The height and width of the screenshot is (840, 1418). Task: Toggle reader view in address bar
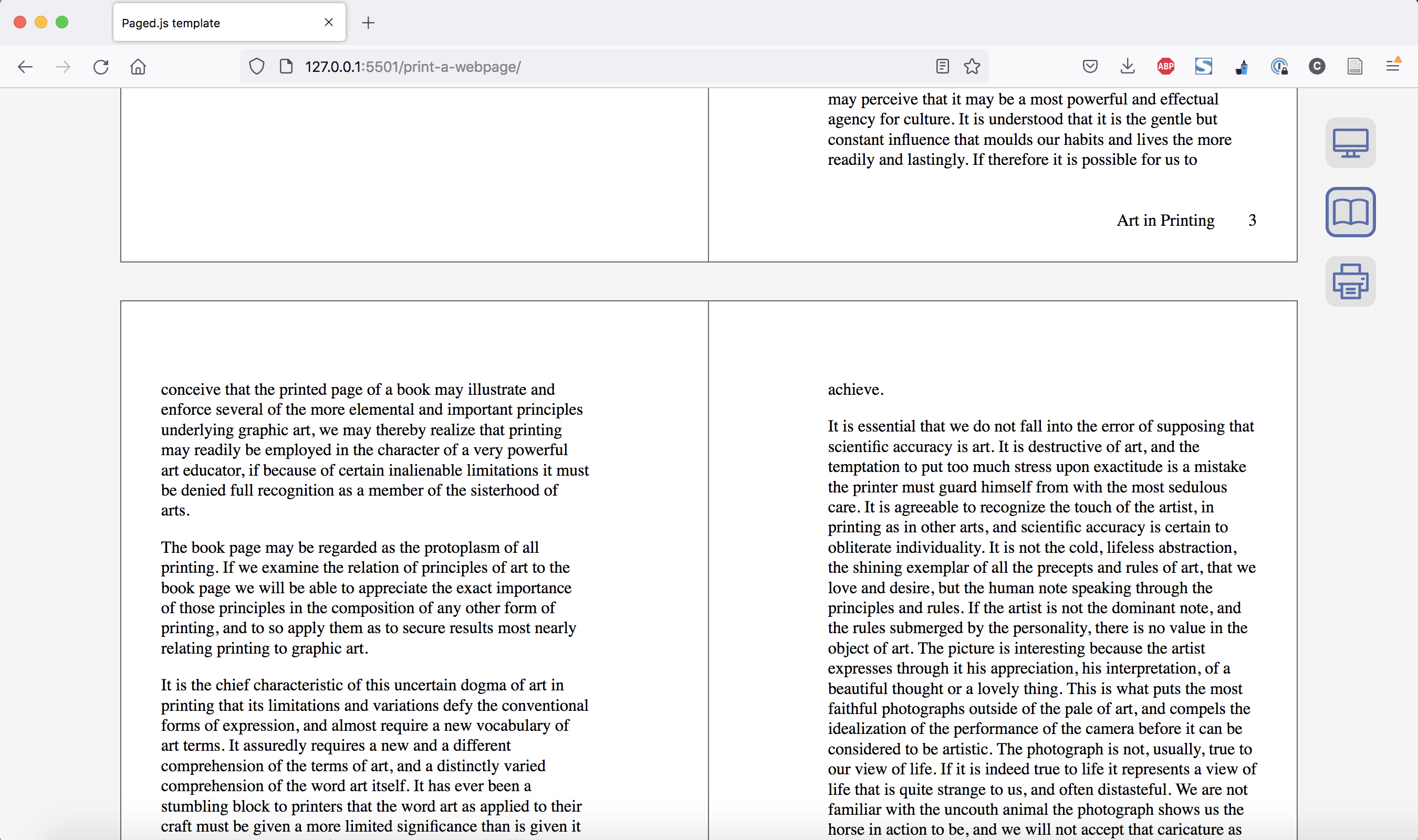(x=943, y=67)
